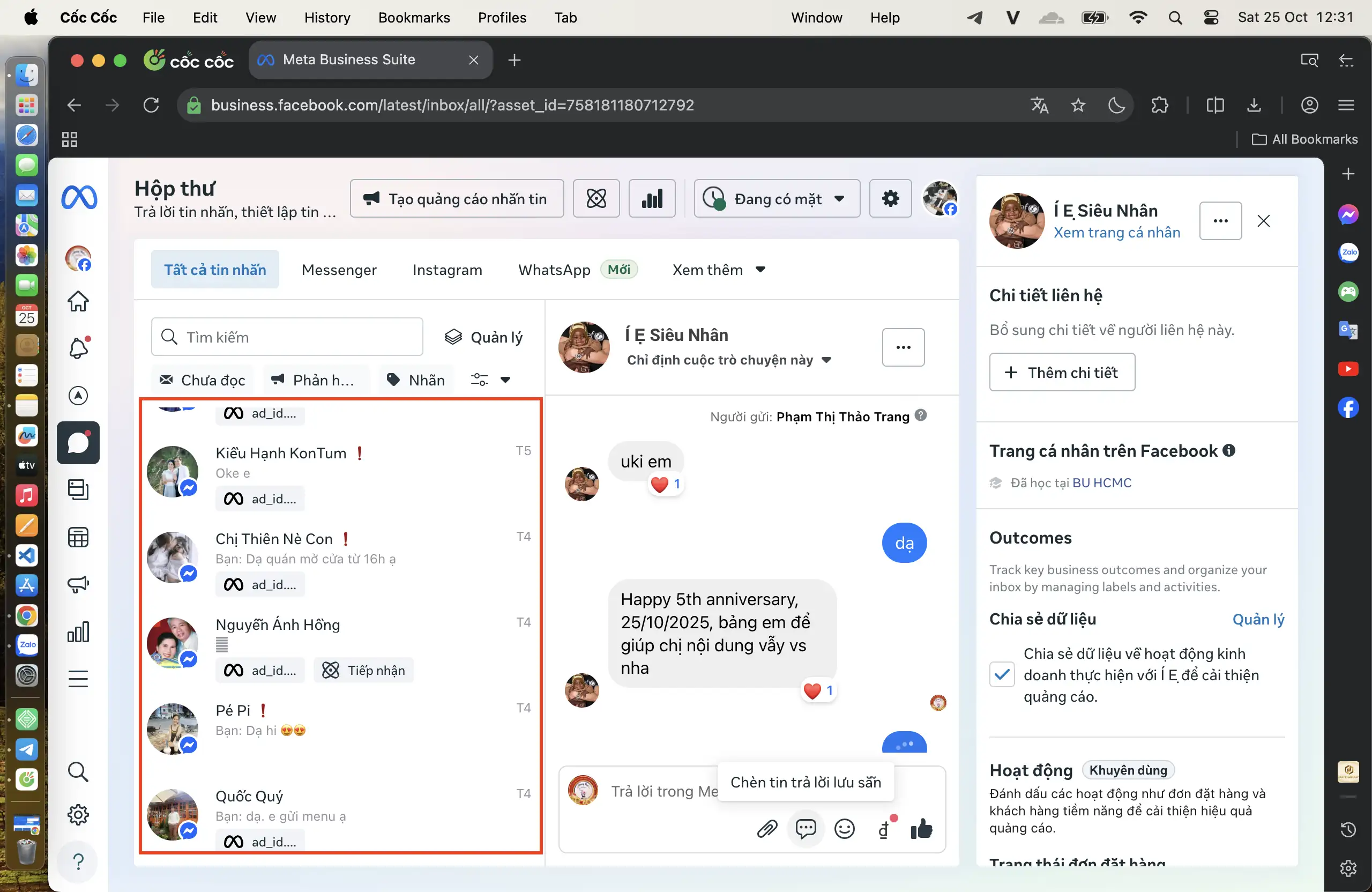Open saved replies speech bubble icon

[806, 829]
